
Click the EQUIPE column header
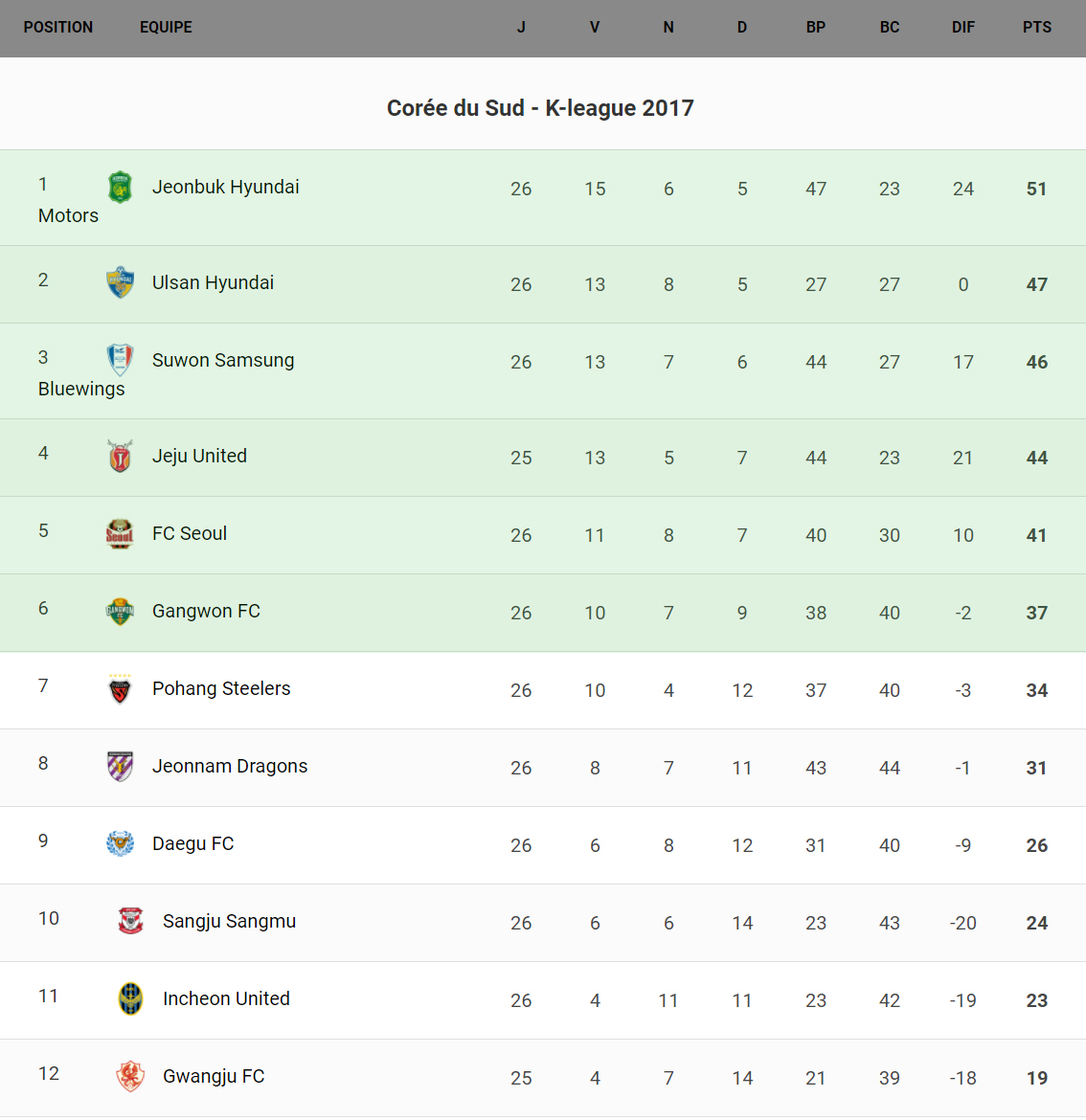click(166, 27)
